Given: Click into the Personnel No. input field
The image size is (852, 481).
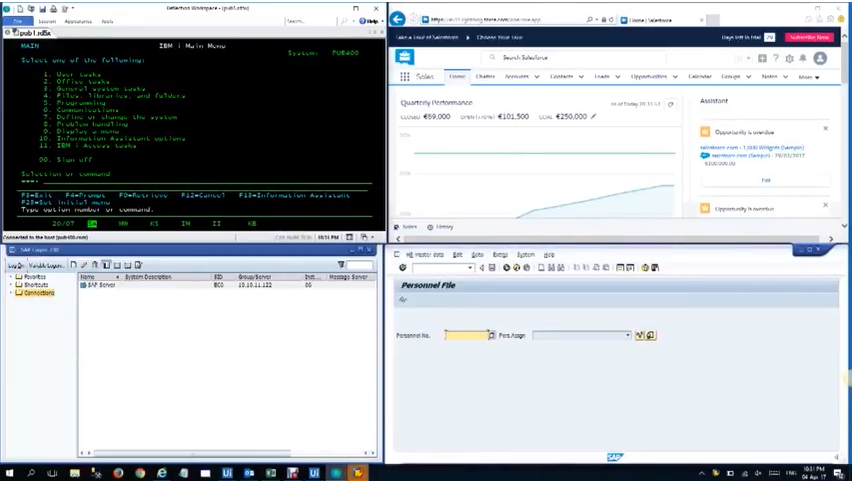Looking at the screenshot, I should [466, 335].
